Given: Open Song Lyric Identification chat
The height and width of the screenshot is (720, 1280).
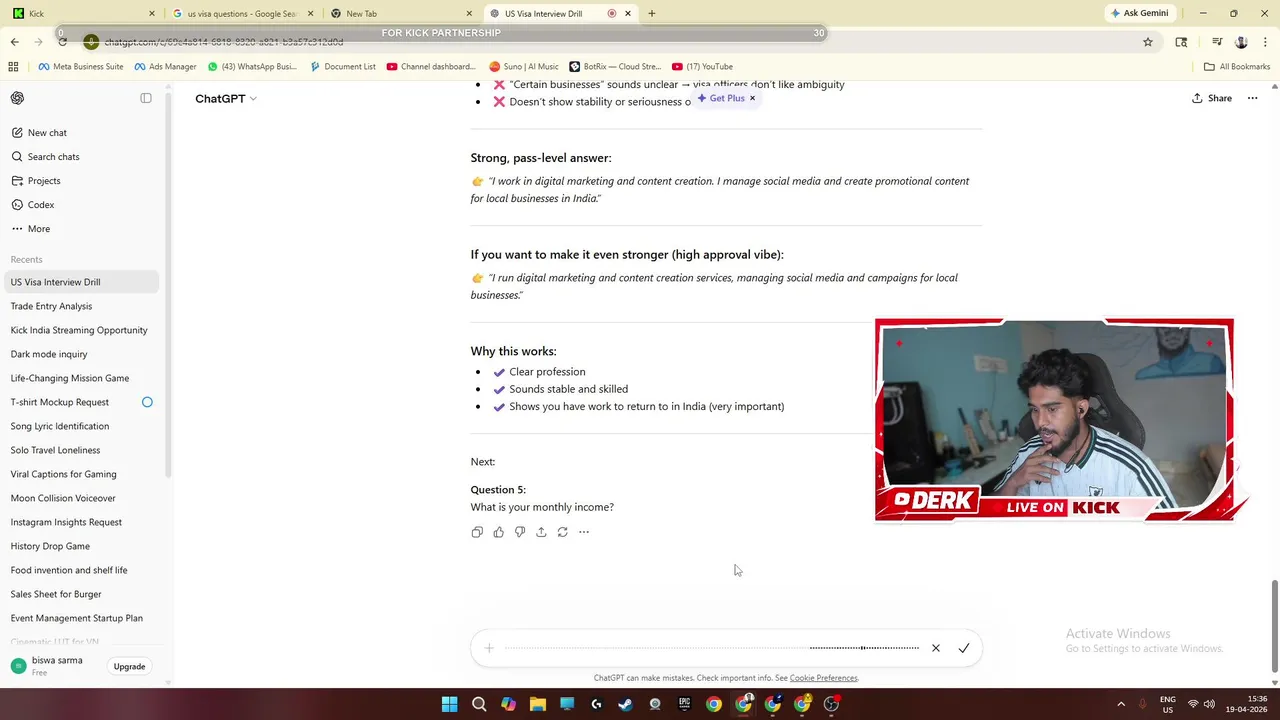Looking at the screenshot, I should [x=81, y=426].
